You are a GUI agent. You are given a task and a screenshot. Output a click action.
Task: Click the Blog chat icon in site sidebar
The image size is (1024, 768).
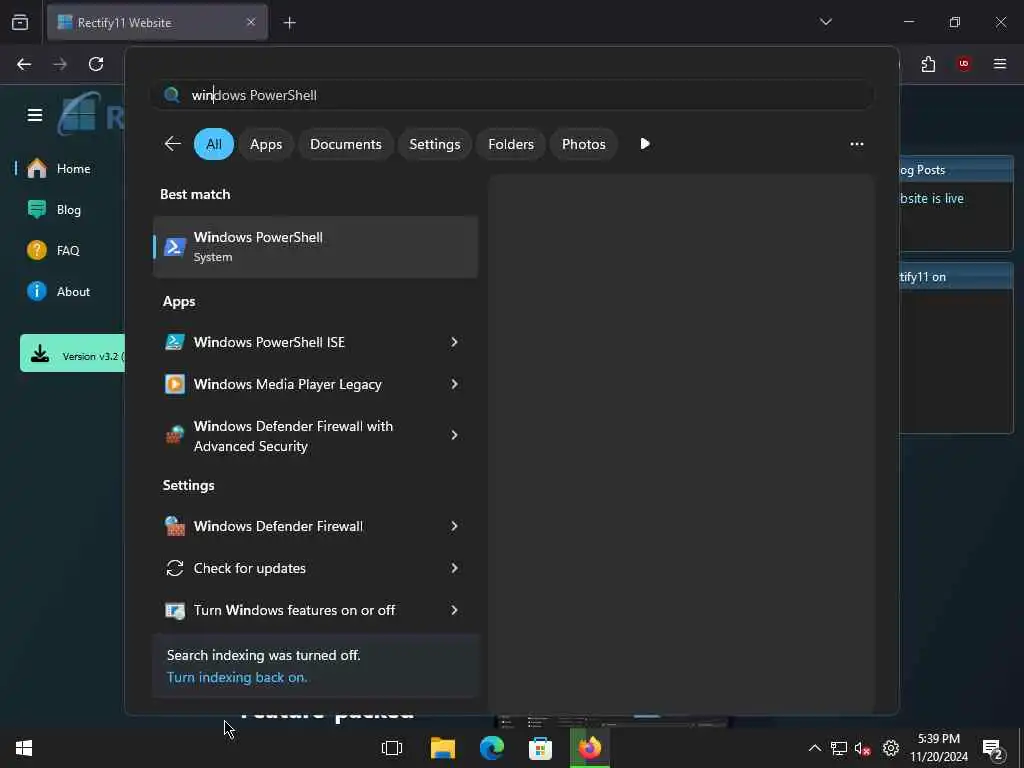tap(37, 210)
